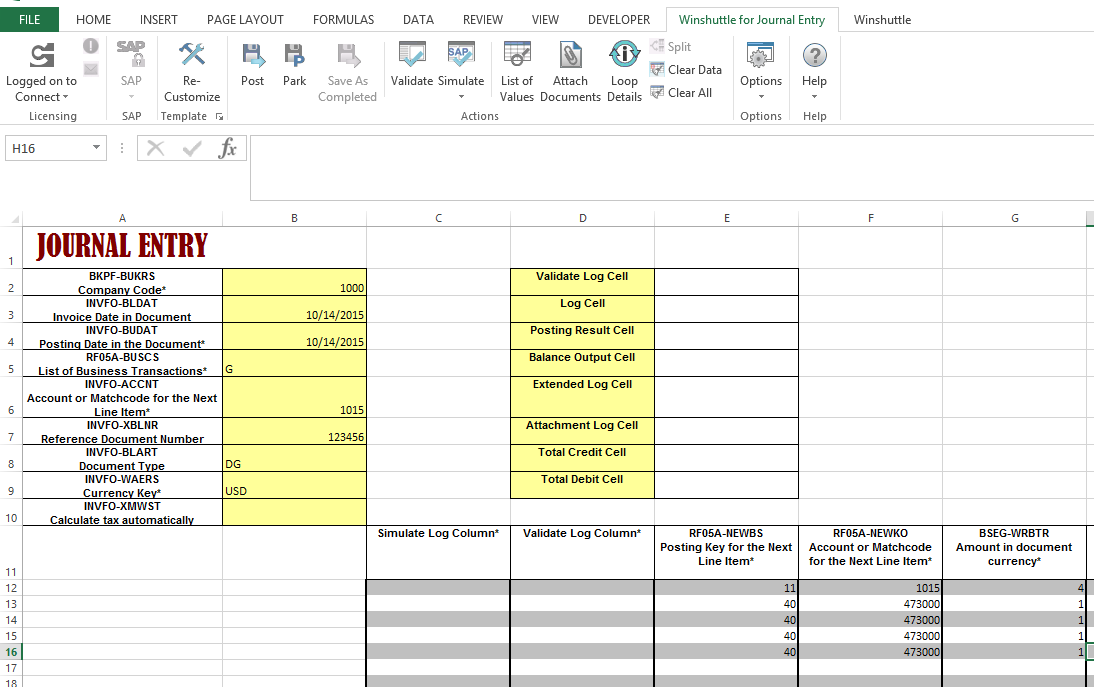Cancel formula entry with the X icon
The image size is (1094, 687).
click(x=156, y=148)
